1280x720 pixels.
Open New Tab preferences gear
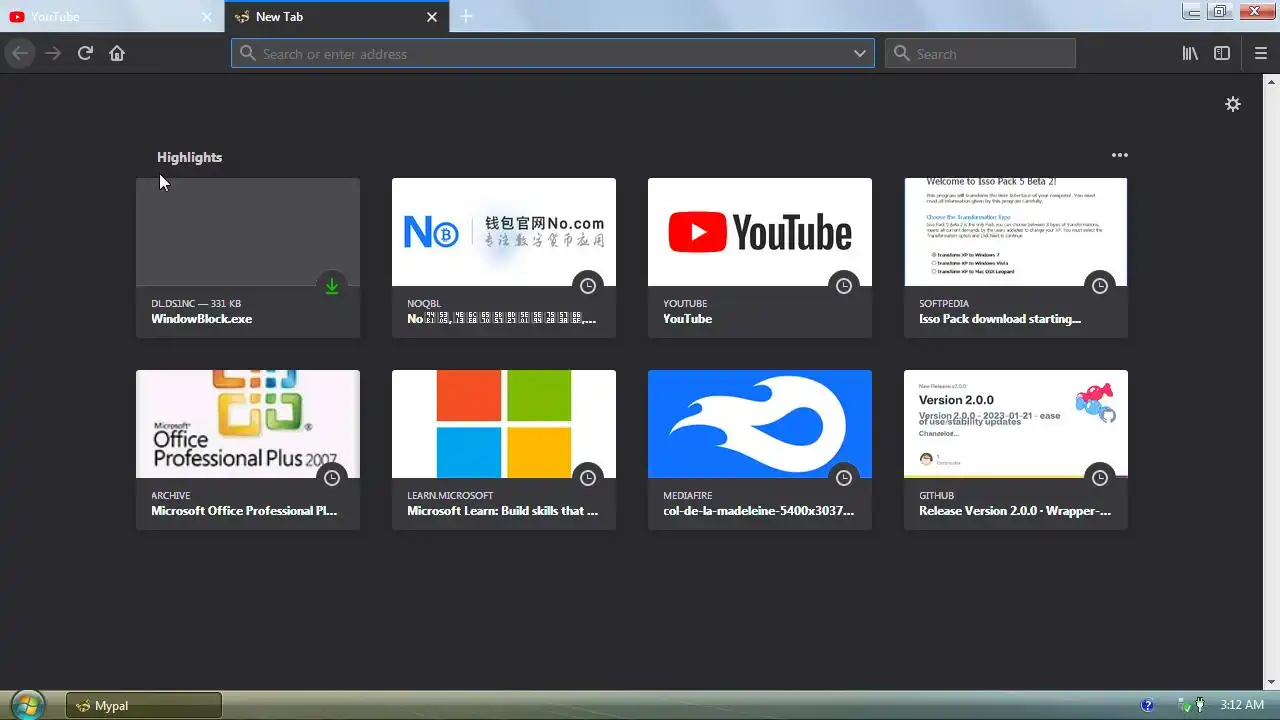[1233, 104]
